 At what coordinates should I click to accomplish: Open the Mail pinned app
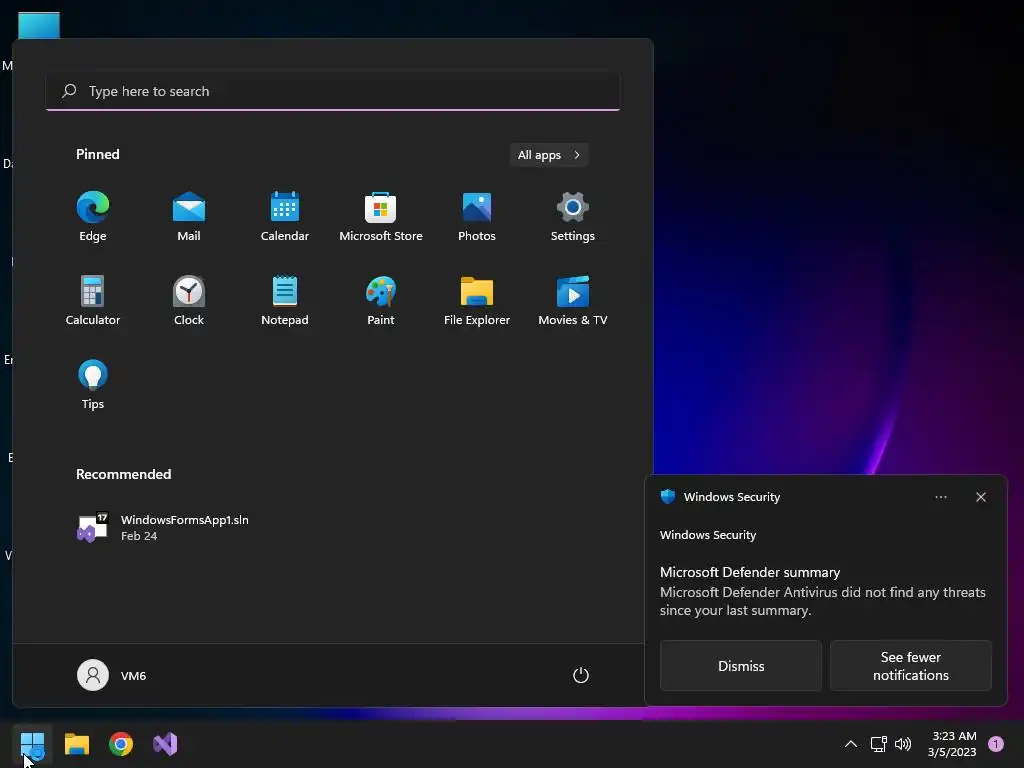click(x=189, y=217)
